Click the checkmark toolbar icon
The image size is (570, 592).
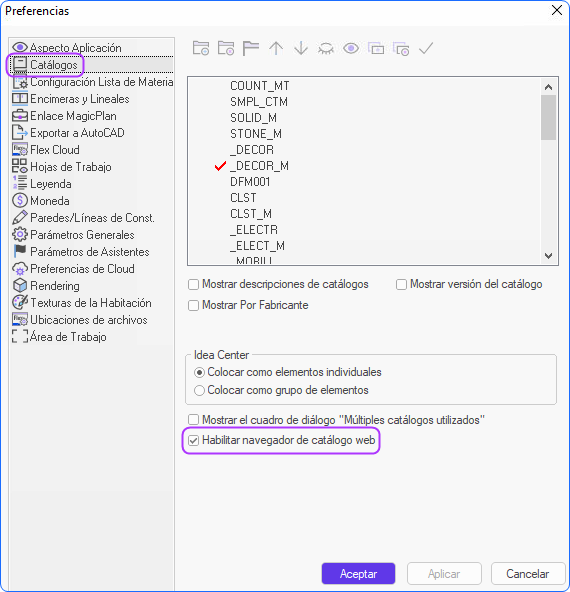(426, 48)
